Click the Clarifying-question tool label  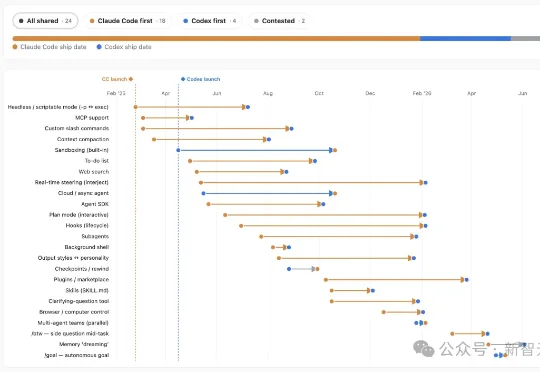coord(79,301)
